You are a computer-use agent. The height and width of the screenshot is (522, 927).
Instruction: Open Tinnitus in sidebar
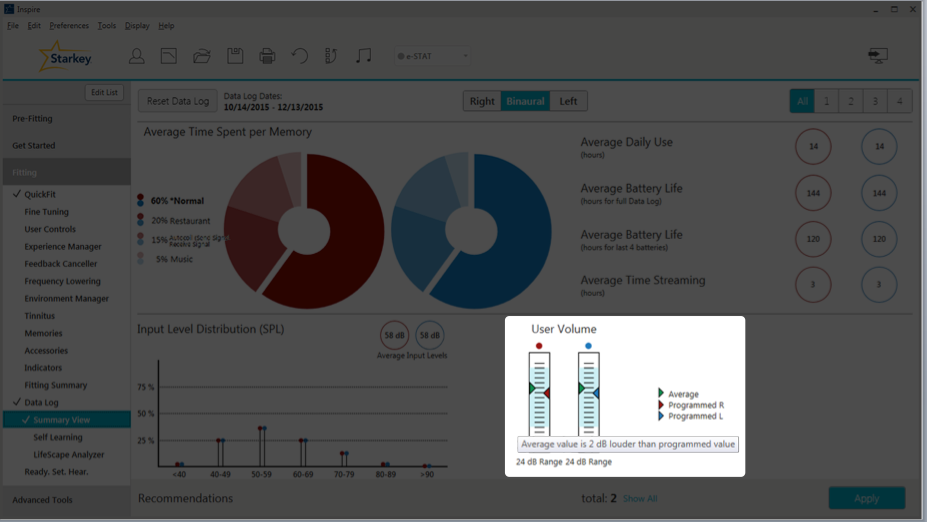click(x=39, y=316)
